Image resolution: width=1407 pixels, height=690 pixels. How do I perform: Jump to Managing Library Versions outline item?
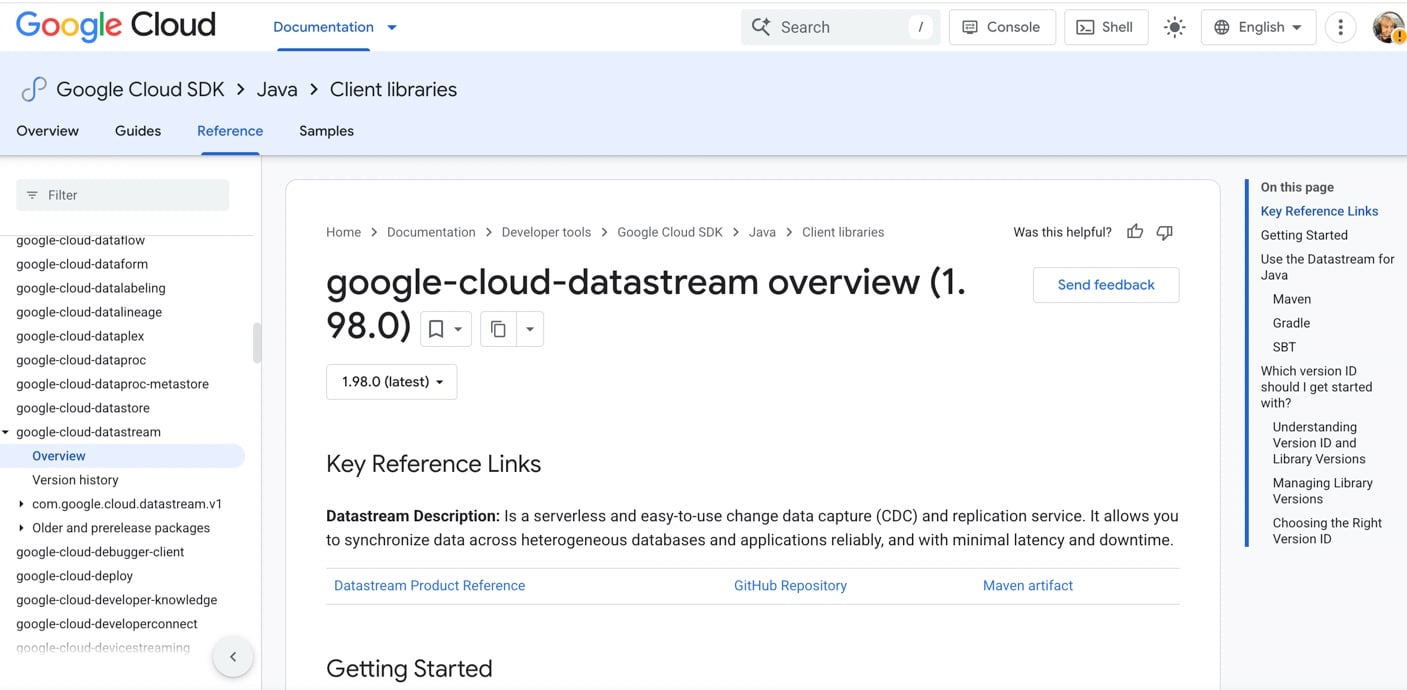tap(1322, 491)
